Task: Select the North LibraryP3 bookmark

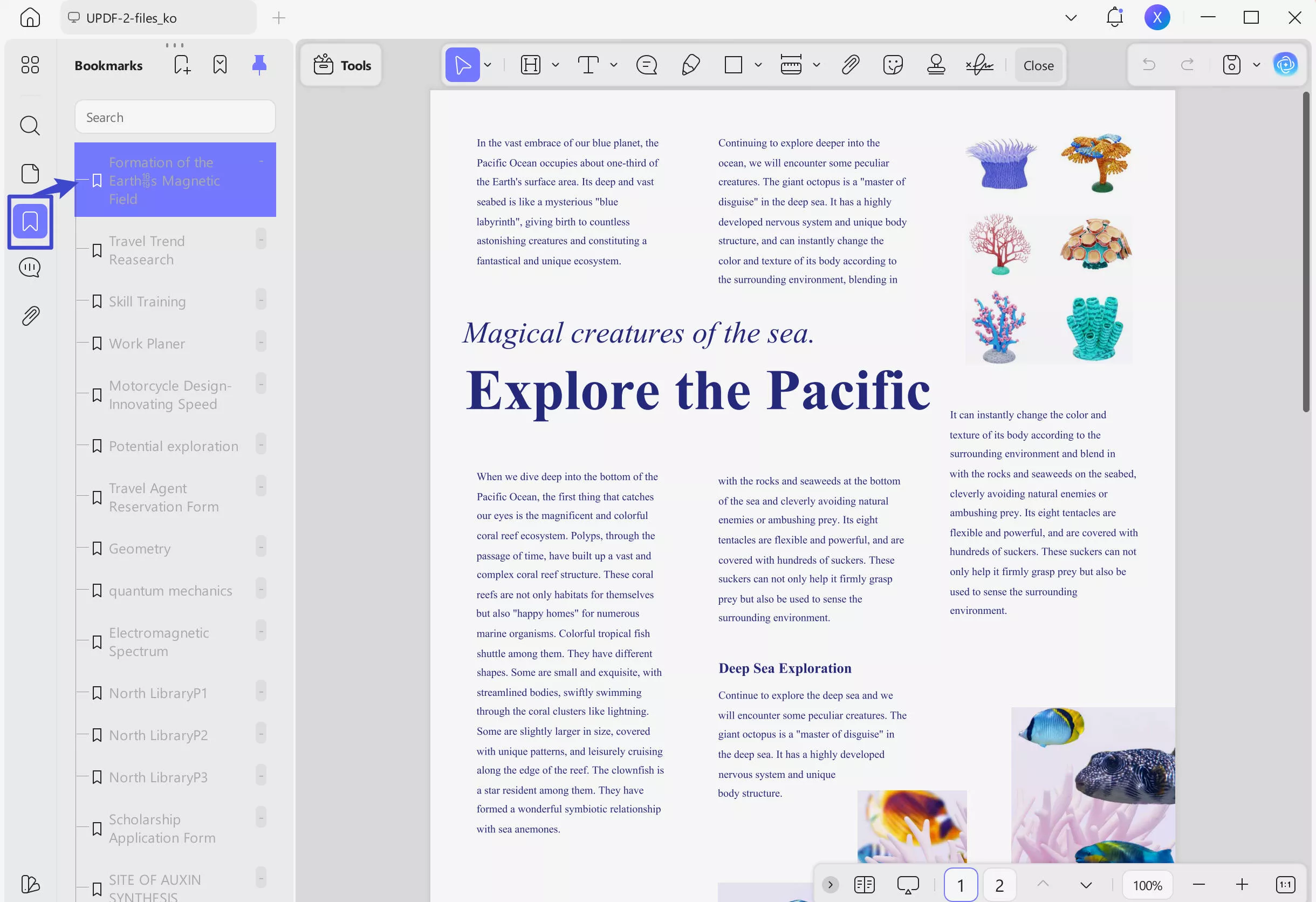Action: point(175,777)
